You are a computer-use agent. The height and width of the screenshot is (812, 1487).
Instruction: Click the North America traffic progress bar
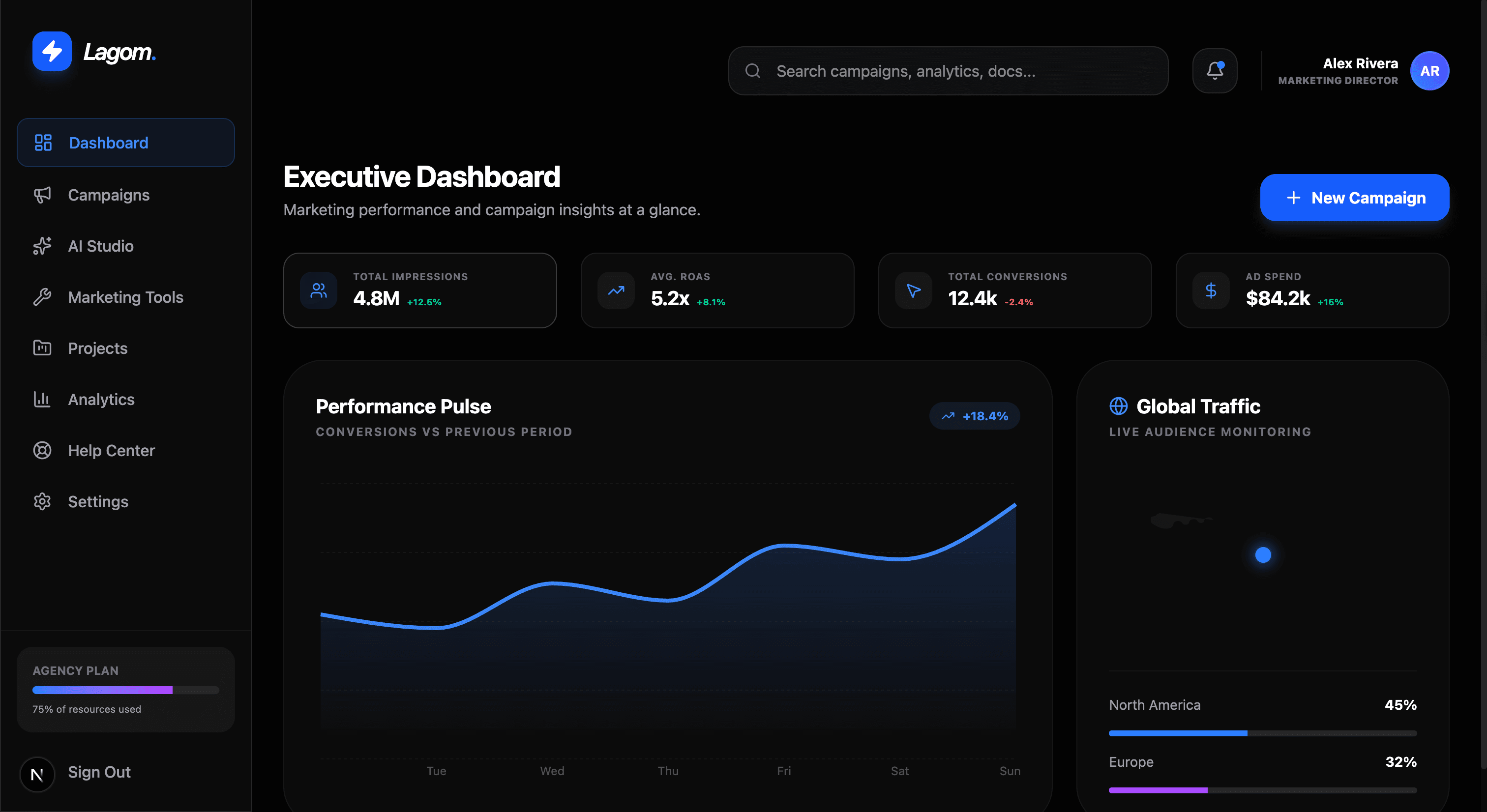coord(1262,733)
